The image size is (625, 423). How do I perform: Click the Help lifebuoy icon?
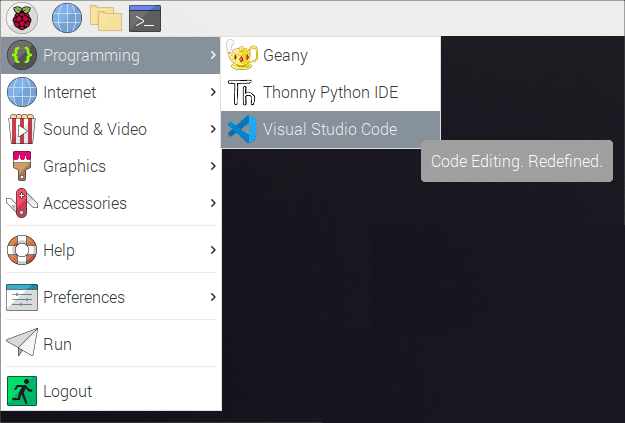click(x=22, y=250)
